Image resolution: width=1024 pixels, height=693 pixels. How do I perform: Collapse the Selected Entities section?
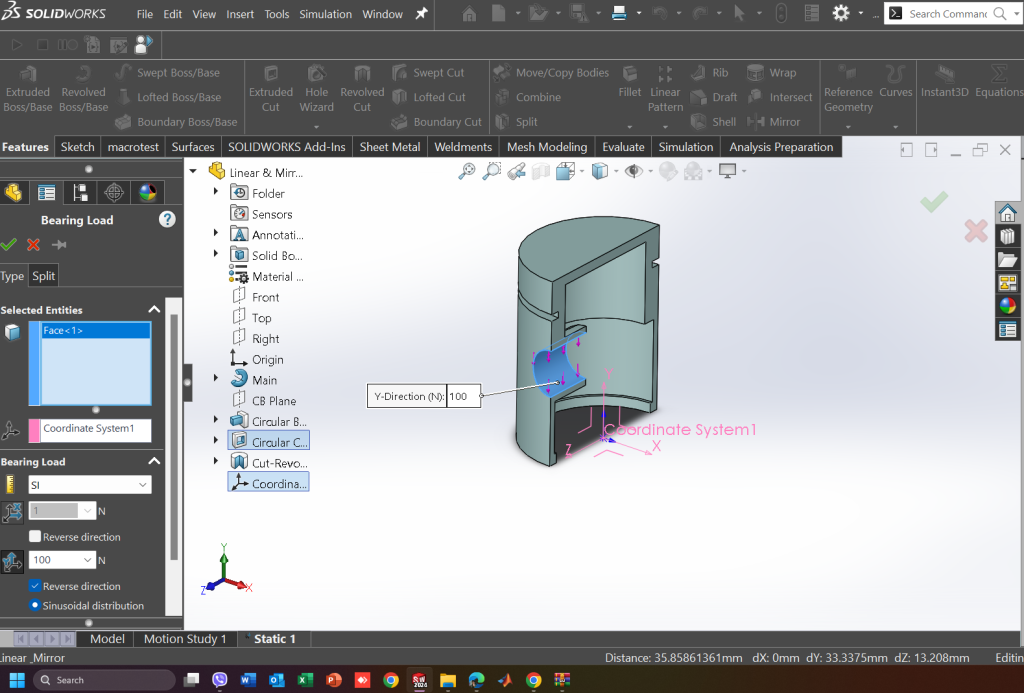(x=154, y=310)
